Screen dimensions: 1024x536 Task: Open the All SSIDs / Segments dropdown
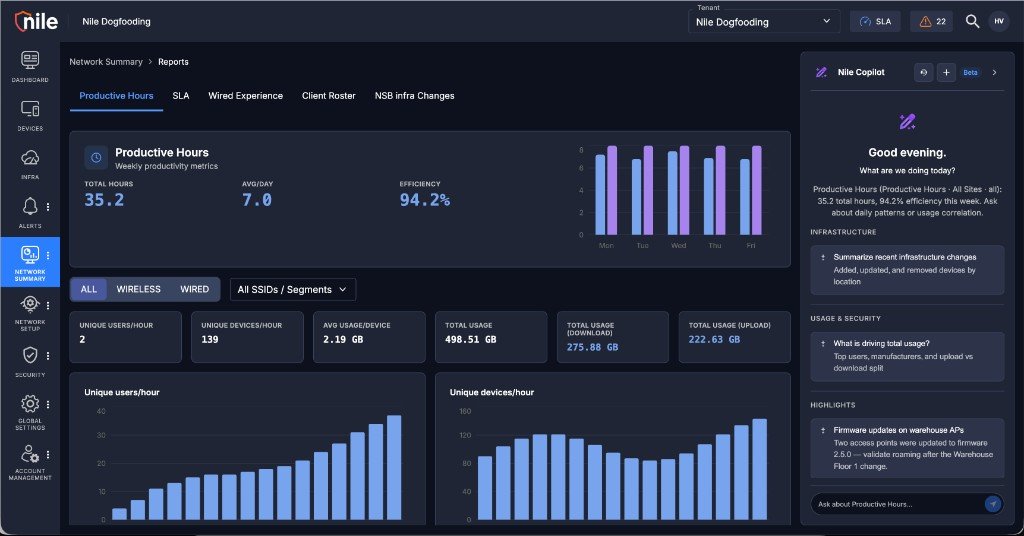point(293,290)
